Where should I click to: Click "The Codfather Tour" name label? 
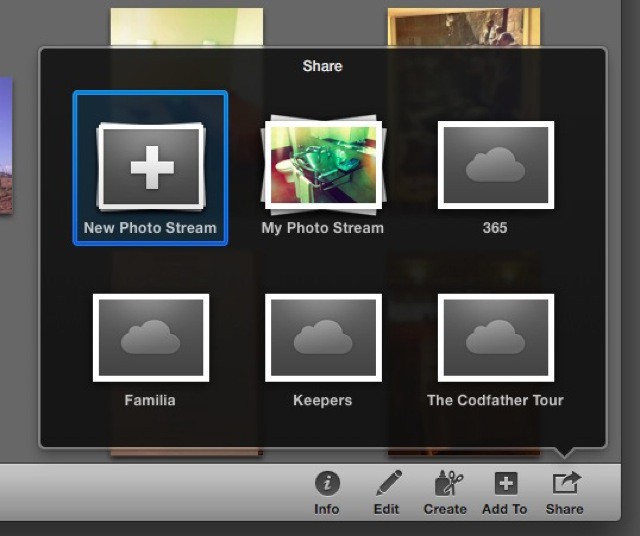[x=495, y=400]
